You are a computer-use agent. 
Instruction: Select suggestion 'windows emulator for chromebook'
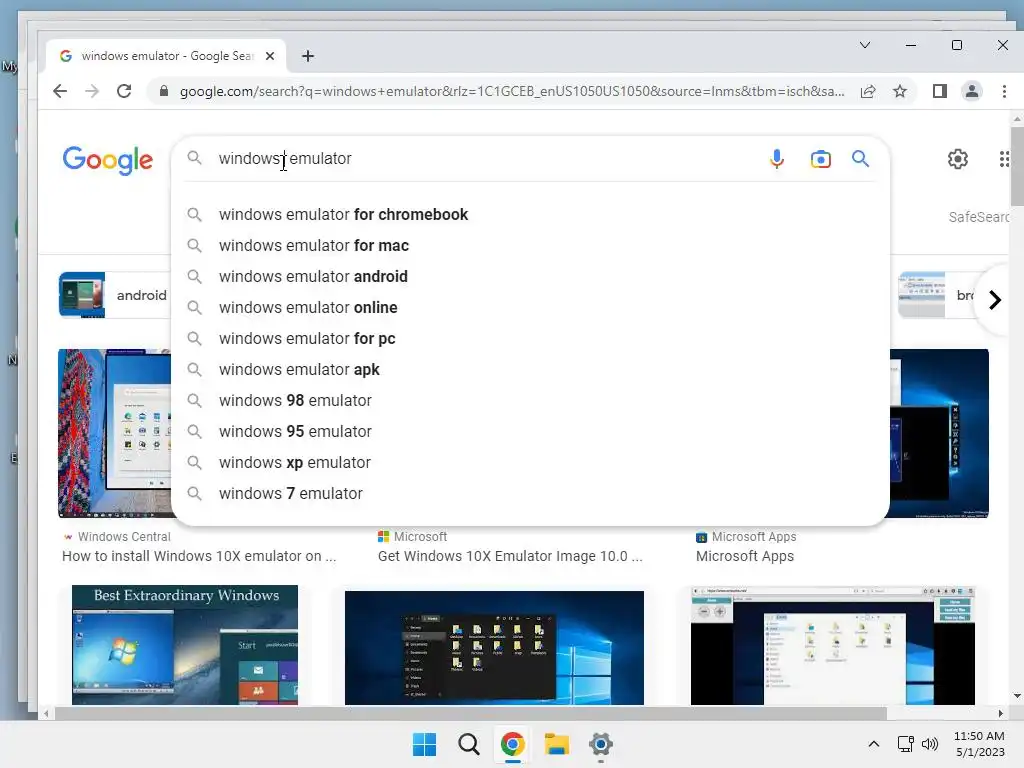tap(530, 214)
